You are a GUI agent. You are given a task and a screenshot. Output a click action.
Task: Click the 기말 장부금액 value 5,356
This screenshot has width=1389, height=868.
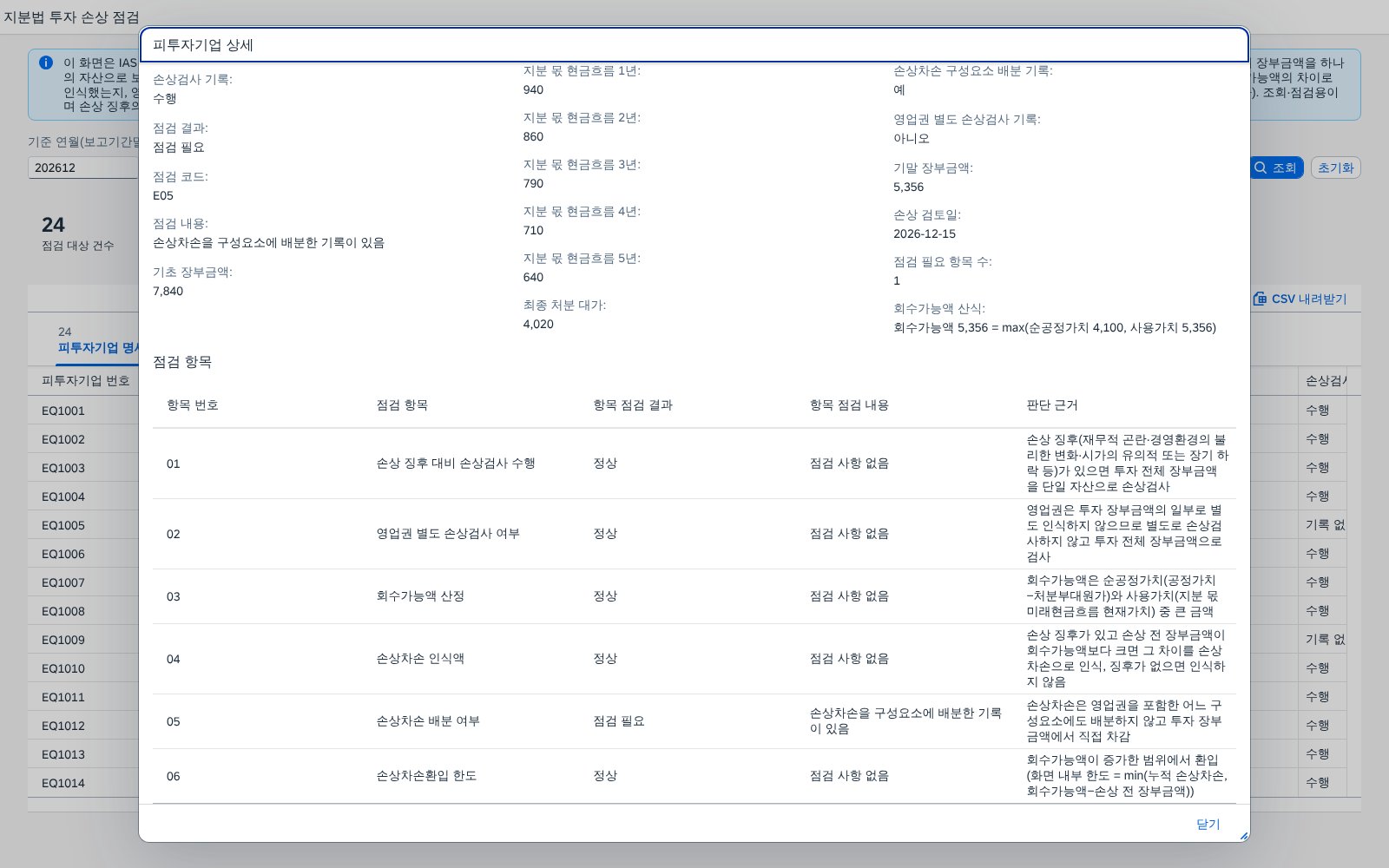908,187
